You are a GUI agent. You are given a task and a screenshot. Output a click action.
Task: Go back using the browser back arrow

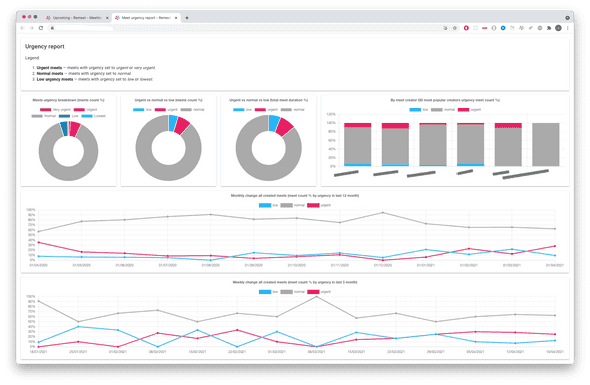tap(23, 28)
